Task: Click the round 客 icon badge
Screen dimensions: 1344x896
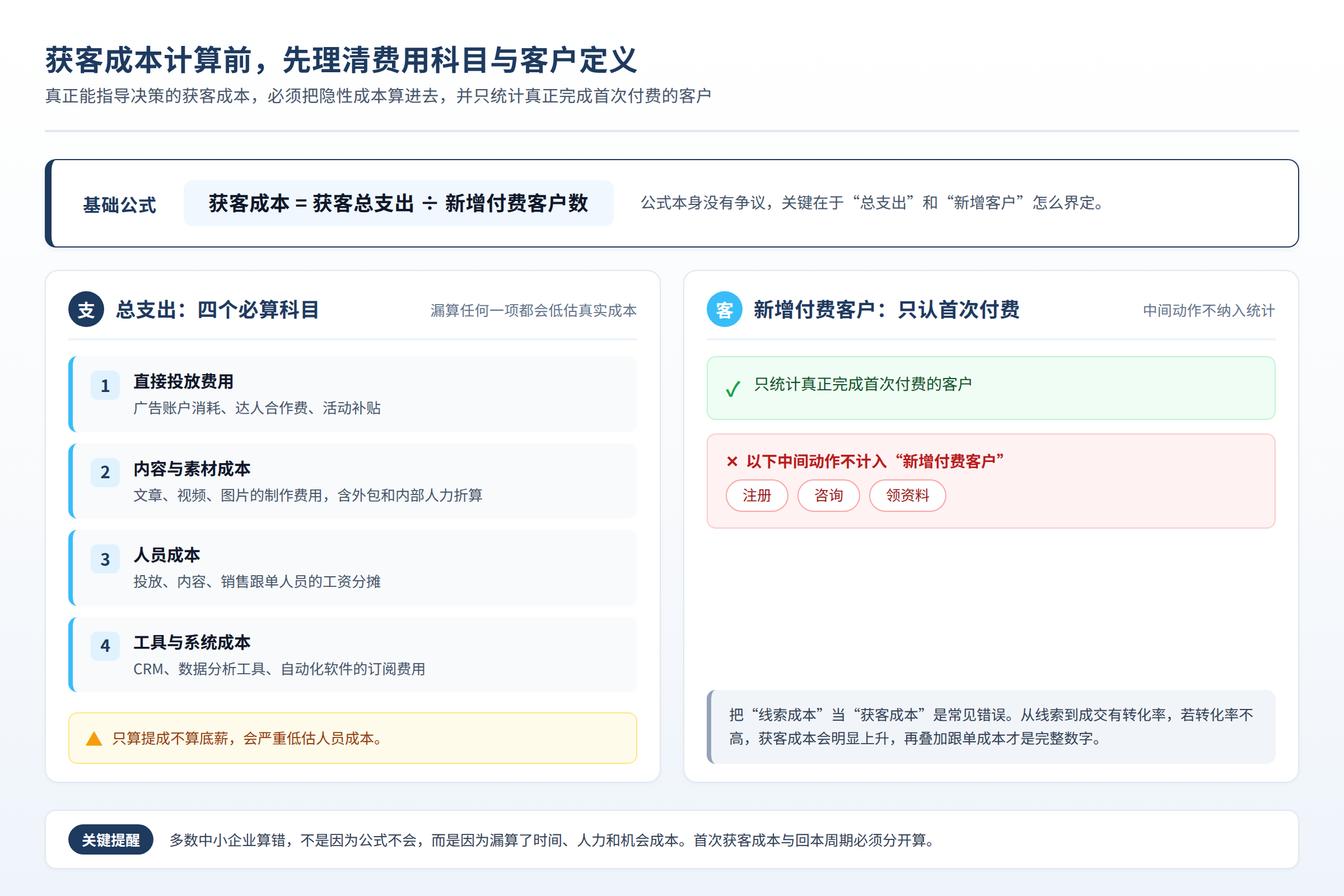Action: [x=725, y=309]
